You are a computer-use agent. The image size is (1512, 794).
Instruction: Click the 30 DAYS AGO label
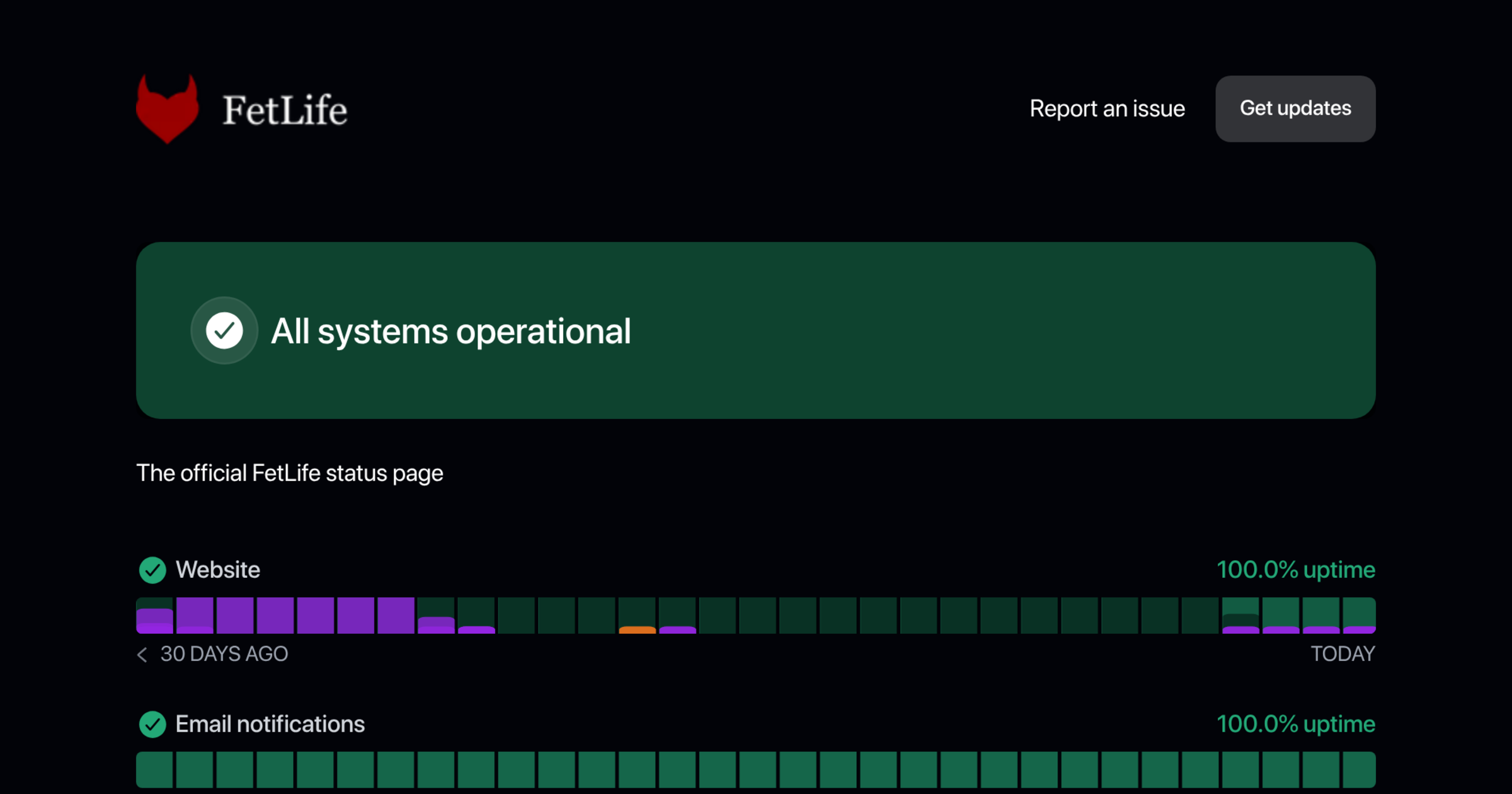[224, 654]
